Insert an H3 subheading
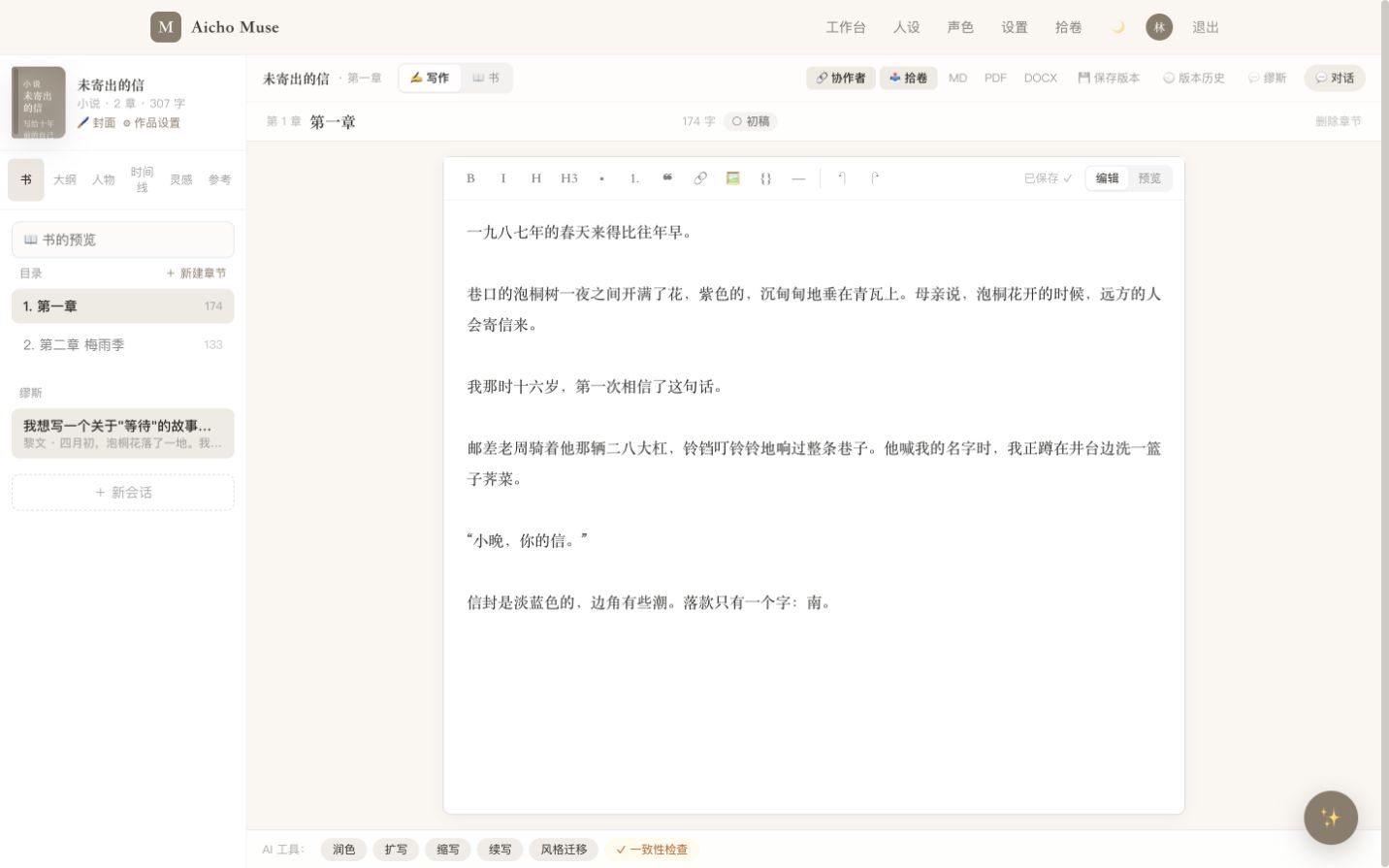Screen dimensions: 1389x868 coord(569,178)
